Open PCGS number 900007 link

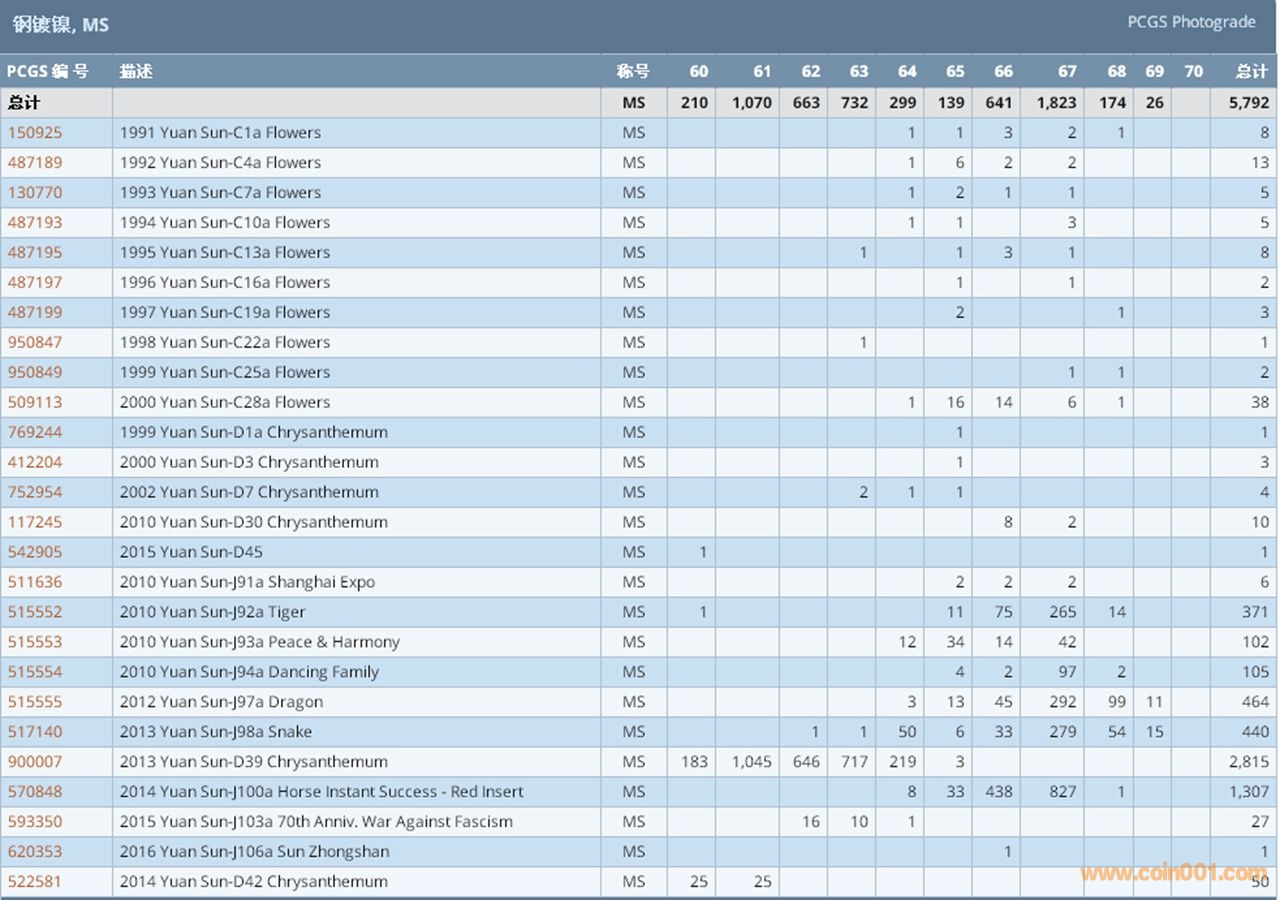[34, 762]
